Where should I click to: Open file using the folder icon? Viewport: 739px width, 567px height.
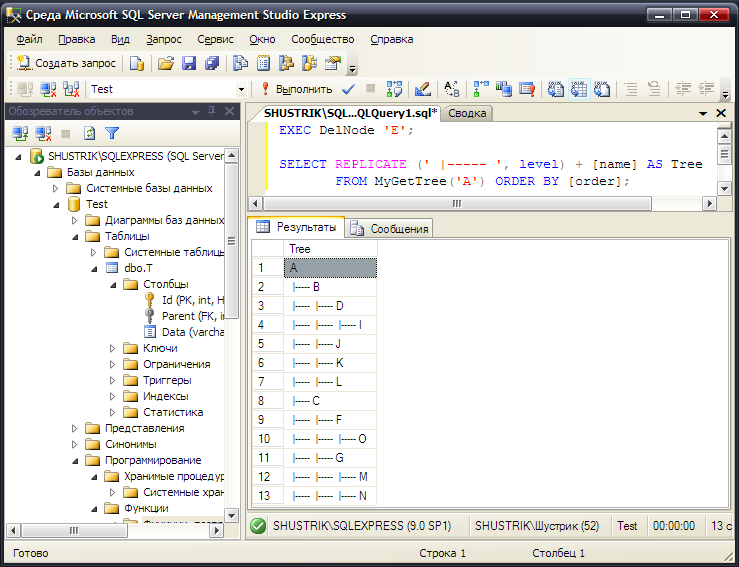[x=165, y=63]
